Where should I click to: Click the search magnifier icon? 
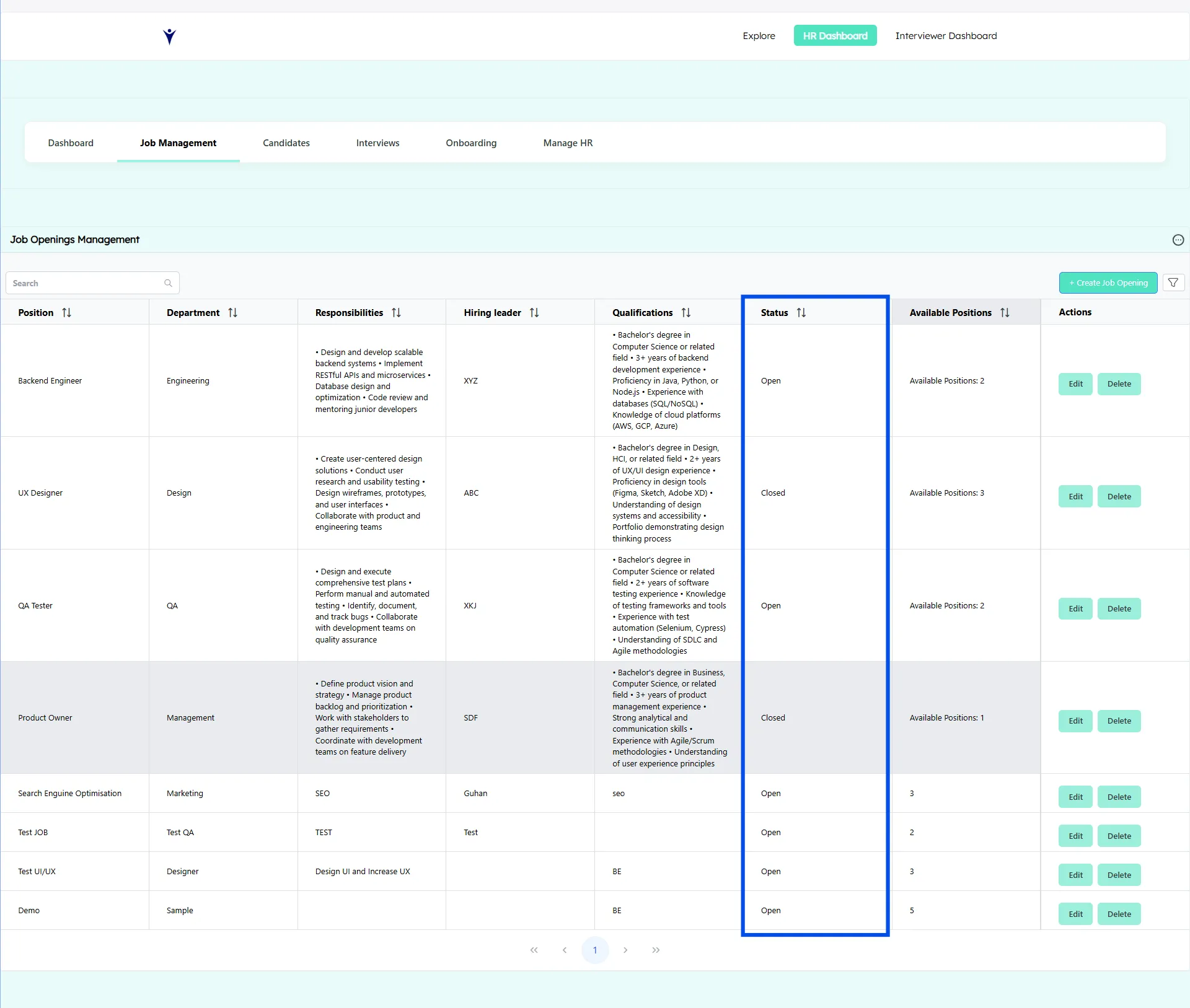click(167, 283)
